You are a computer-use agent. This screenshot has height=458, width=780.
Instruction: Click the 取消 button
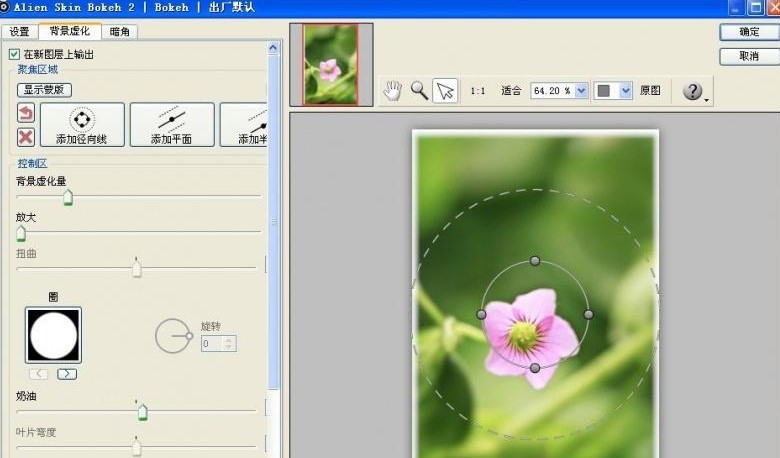(749, 56)
